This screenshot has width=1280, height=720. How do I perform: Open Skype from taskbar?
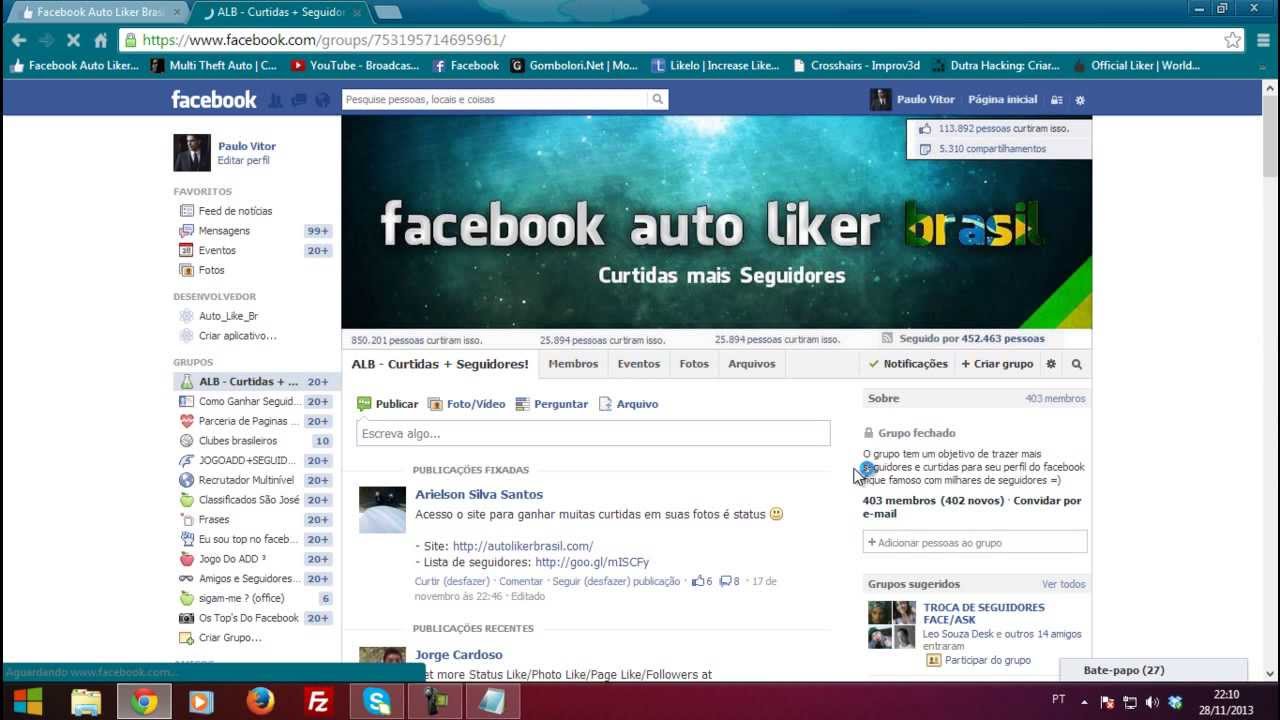(x=377, y=702)
